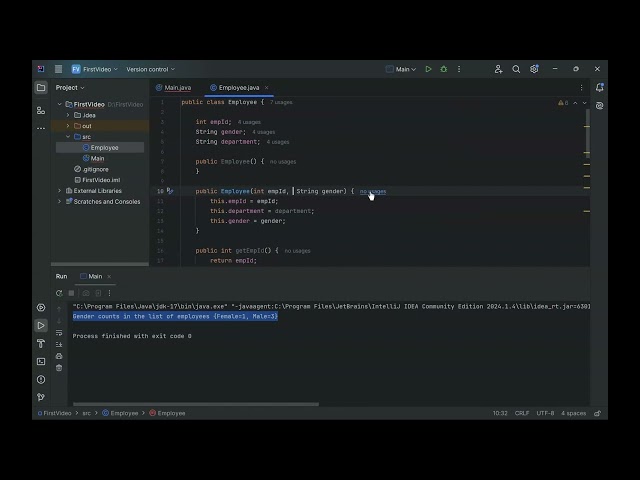Click src in breadcrumb bar
640x480 pixels.
(87, 413)
